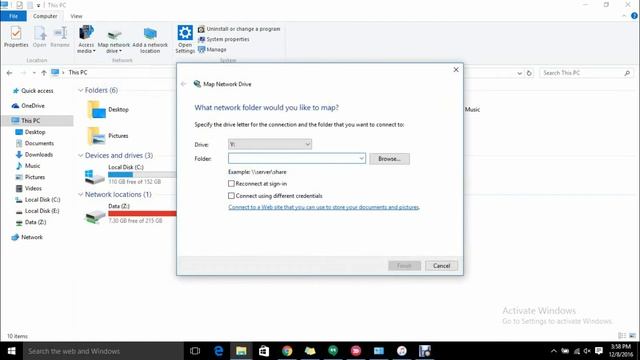Collapse Network locations (1) section
Viewport: 640px width, 360px height.
point(80,195)
